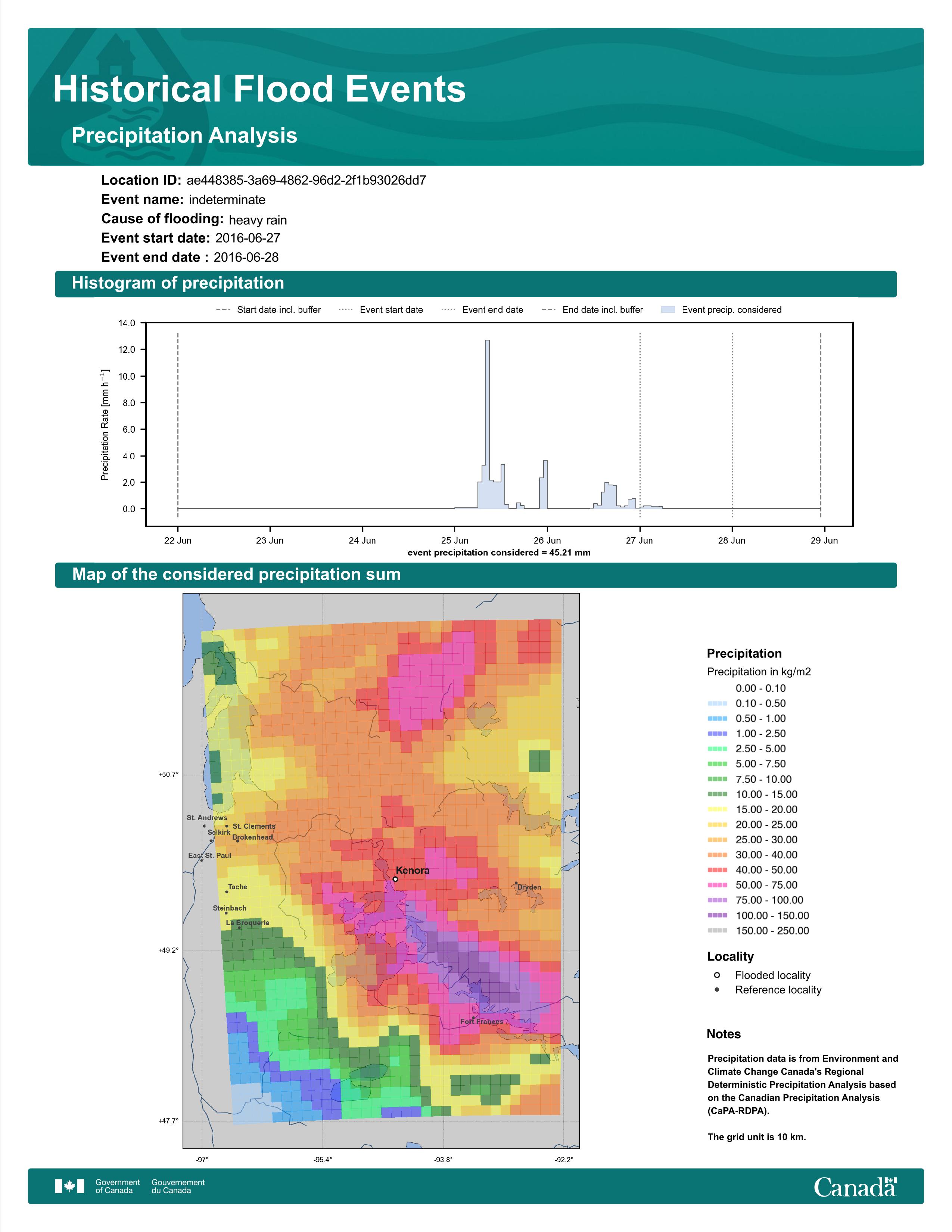Click the 27 Jun event start date line
The width and height of the screenshot is (952, 1232).
(x=640, y=423)
